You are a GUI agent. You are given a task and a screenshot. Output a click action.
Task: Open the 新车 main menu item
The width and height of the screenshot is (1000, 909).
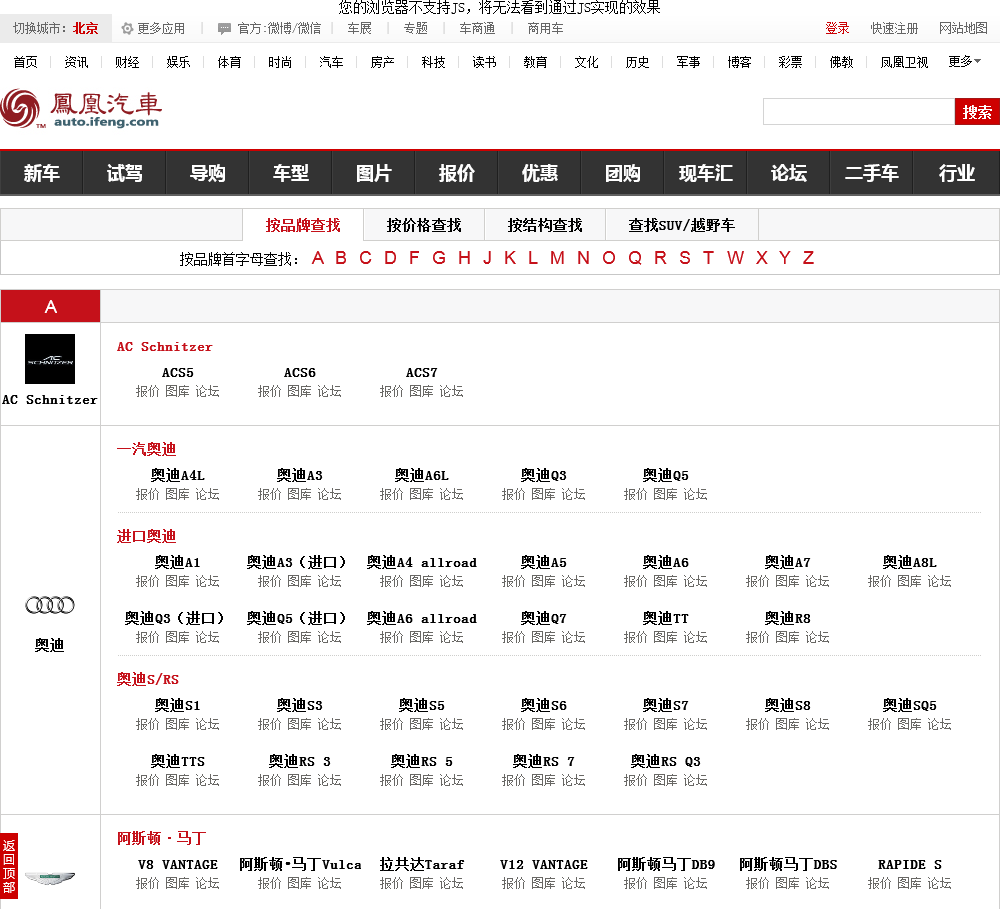(x=41, y=173)
